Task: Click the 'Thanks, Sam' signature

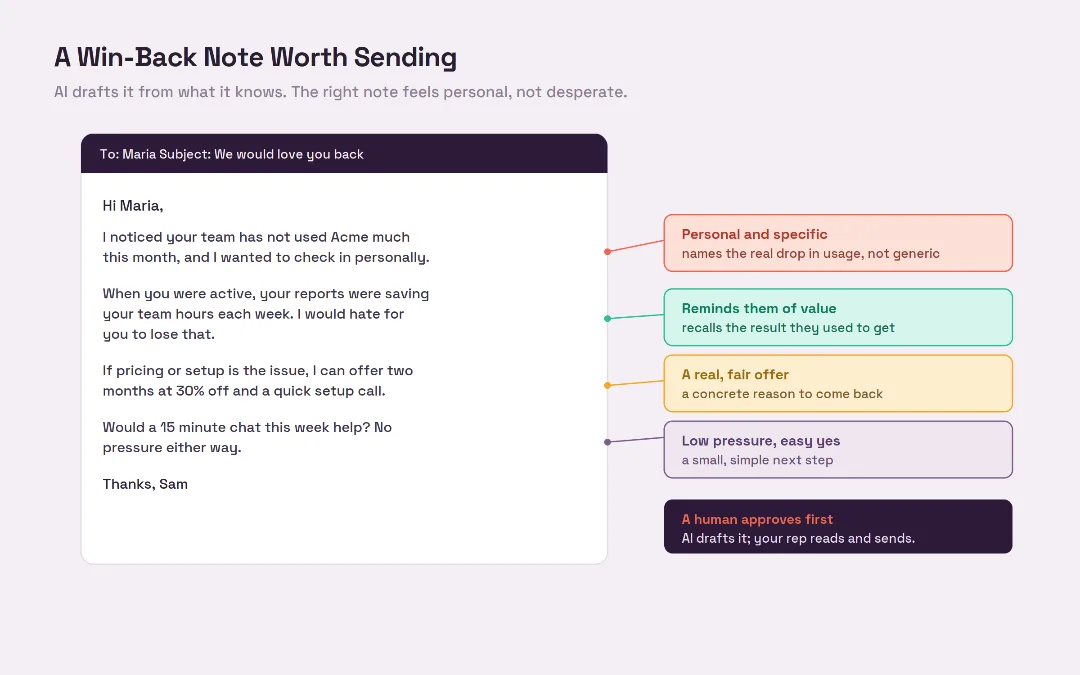Action: 145,484
